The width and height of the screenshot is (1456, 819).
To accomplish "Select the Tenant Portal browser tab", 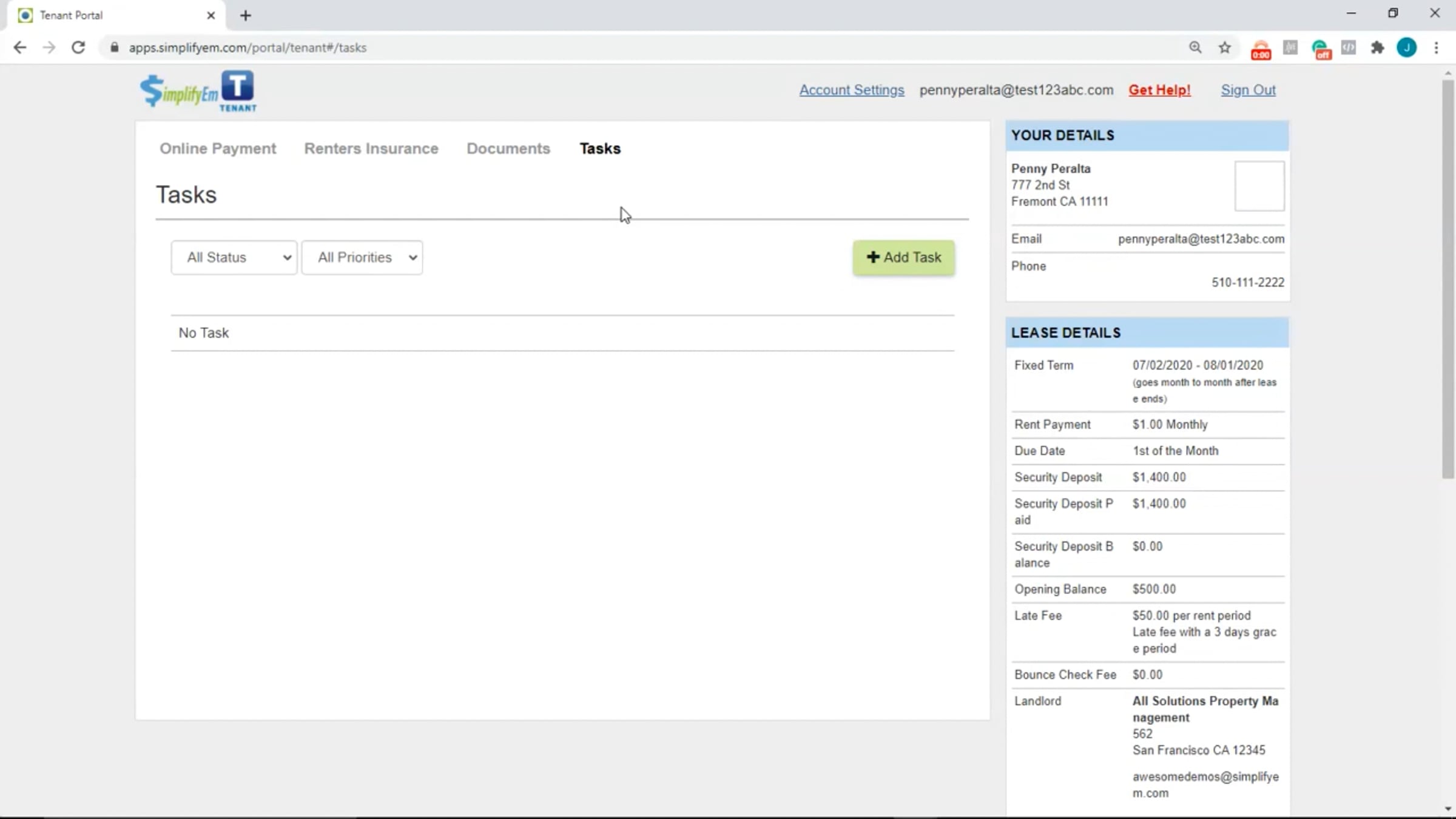I will (115, 16).
